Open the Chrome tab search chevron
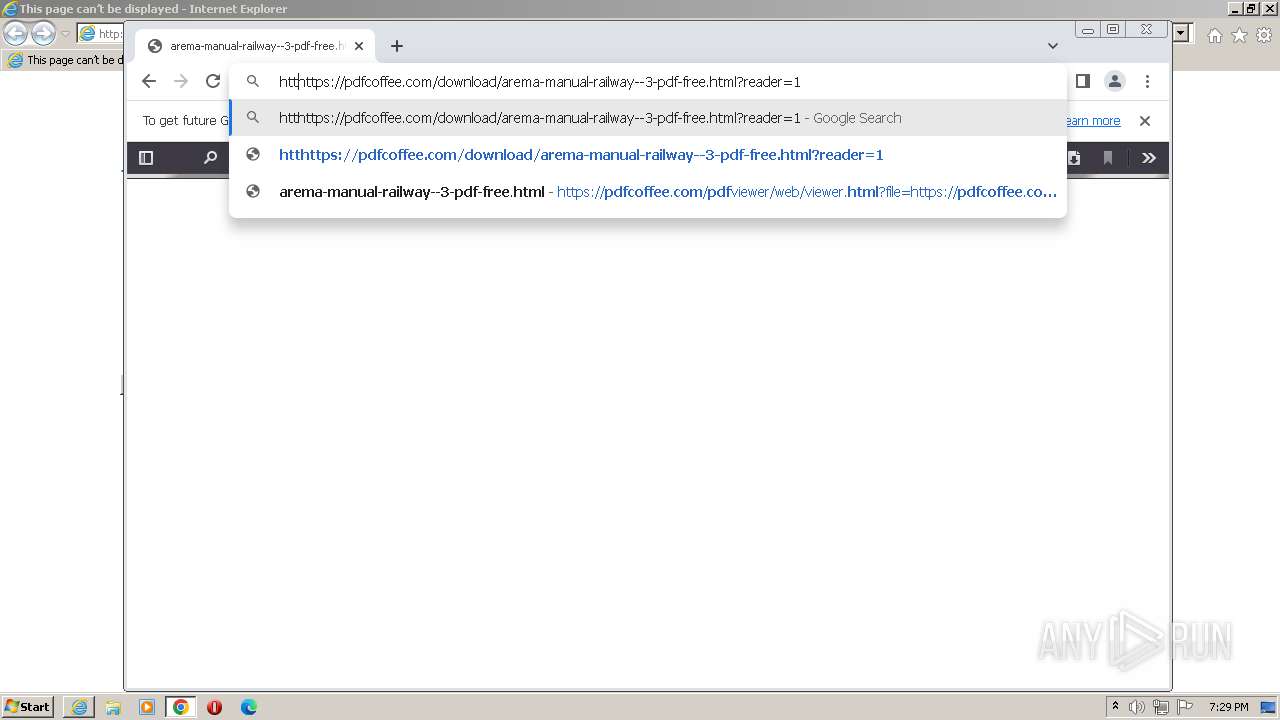The width and height of the screenshot is (1280, 720). (x=1053, y=46)
